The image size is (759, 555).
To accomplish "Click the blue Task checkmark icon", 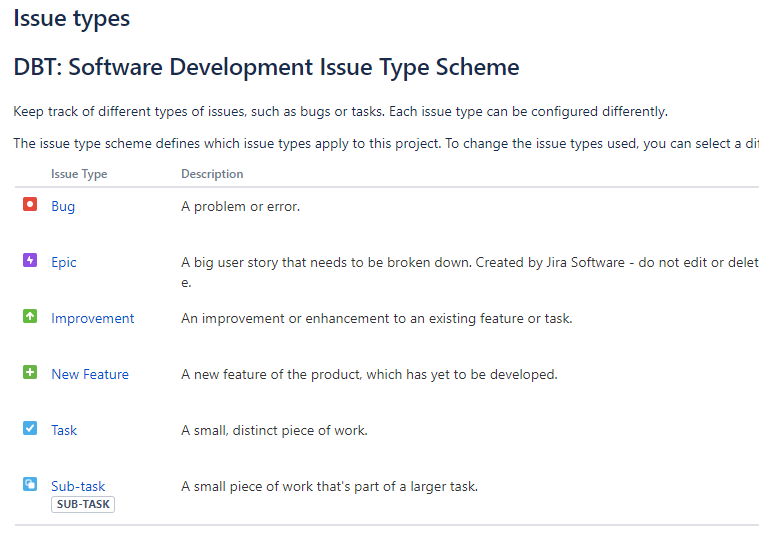I will click(x=30, y=428).
